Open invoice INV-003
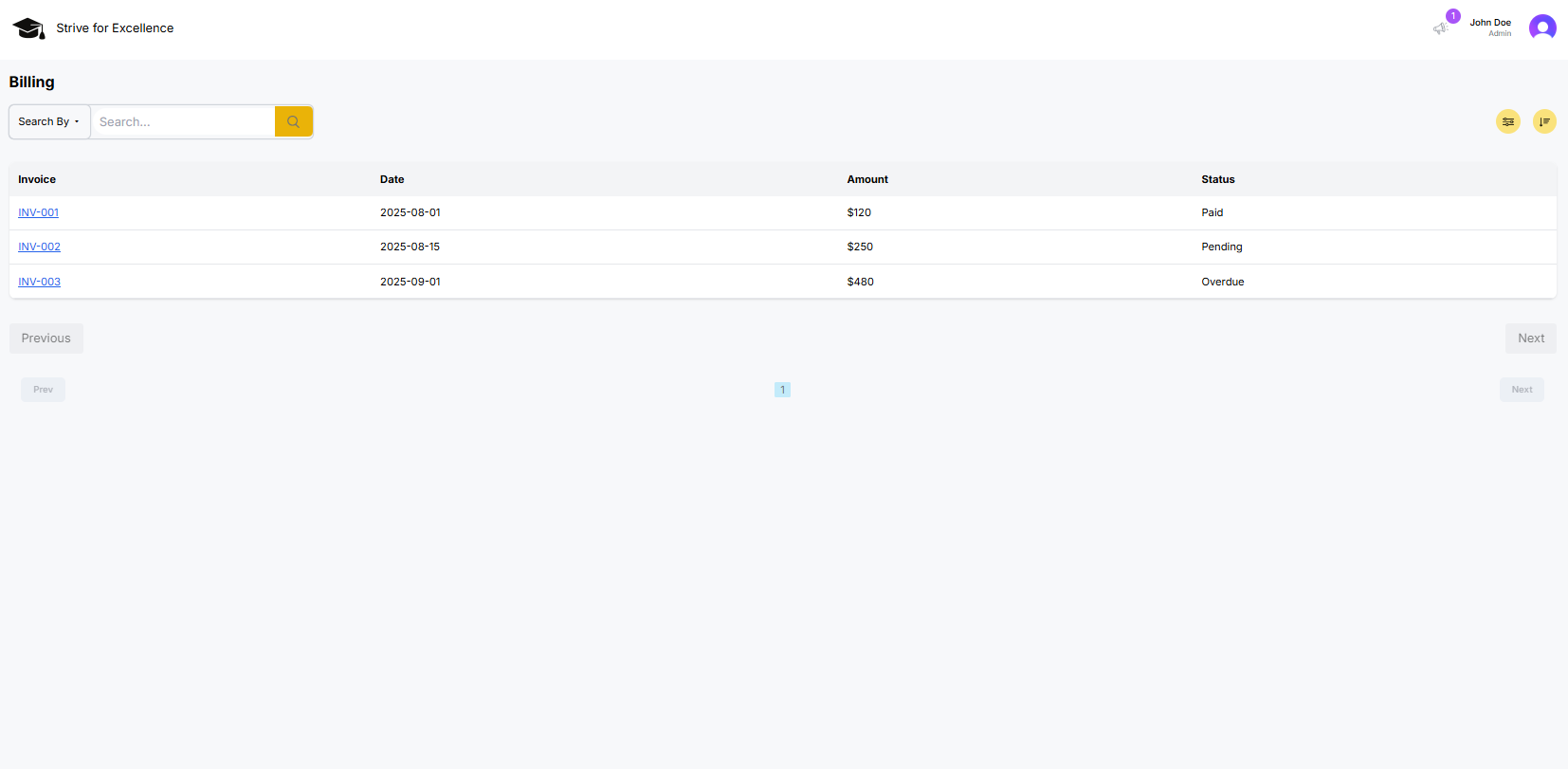1568x769 pixels. coord(40,282)
